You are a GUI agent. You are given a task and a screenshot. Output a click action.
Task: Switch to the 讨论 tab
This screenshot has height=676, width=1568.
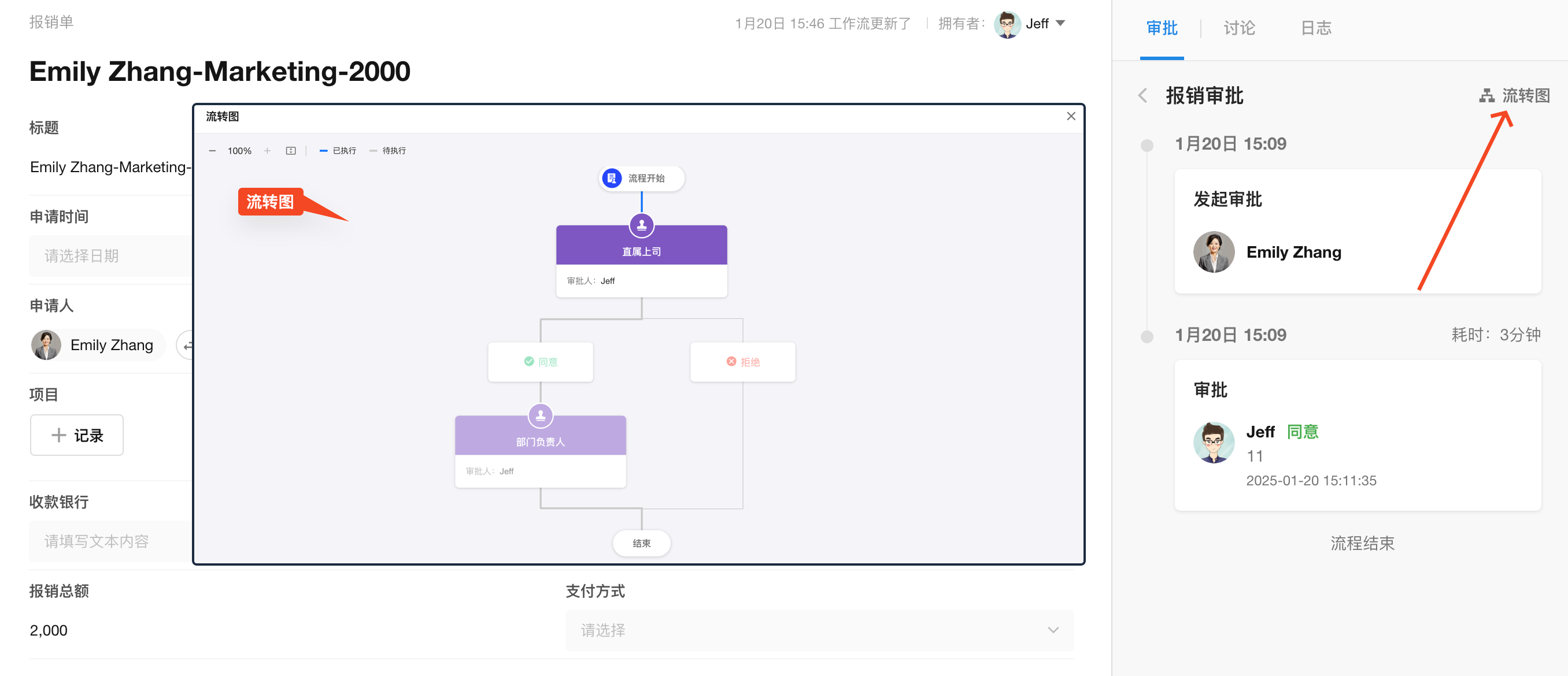pos(1238,28)
